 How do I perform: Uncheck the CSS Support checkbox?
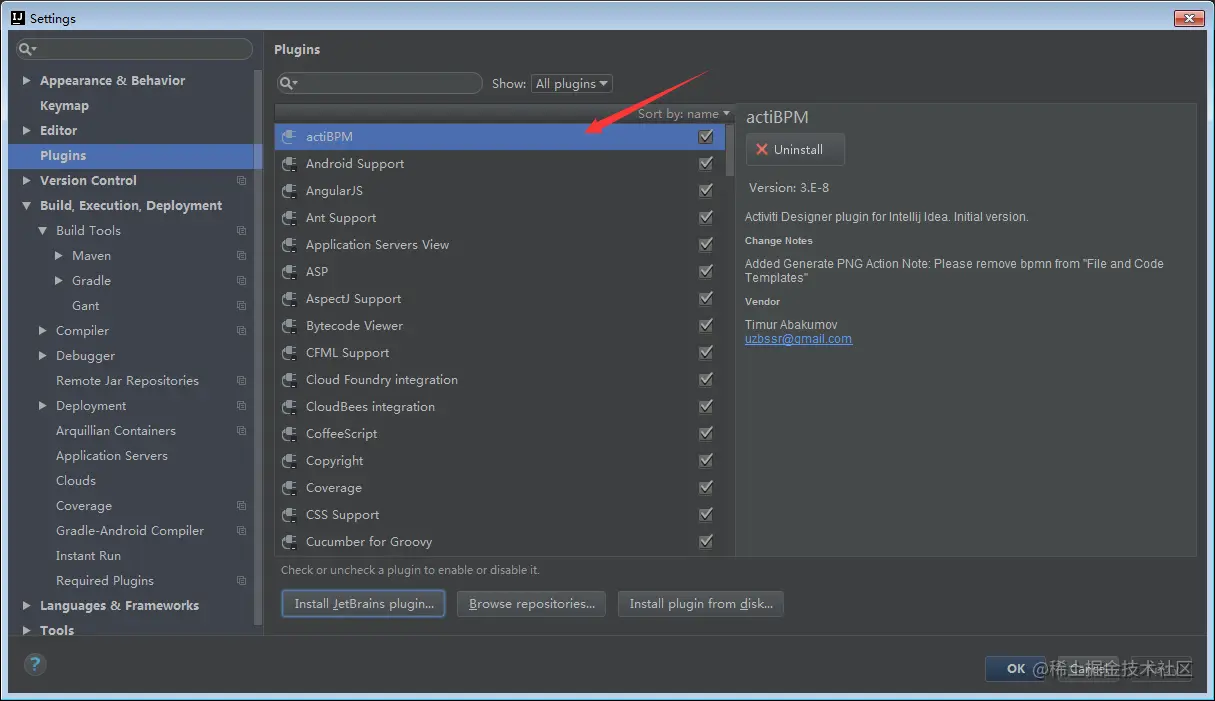tap(706, 515)
